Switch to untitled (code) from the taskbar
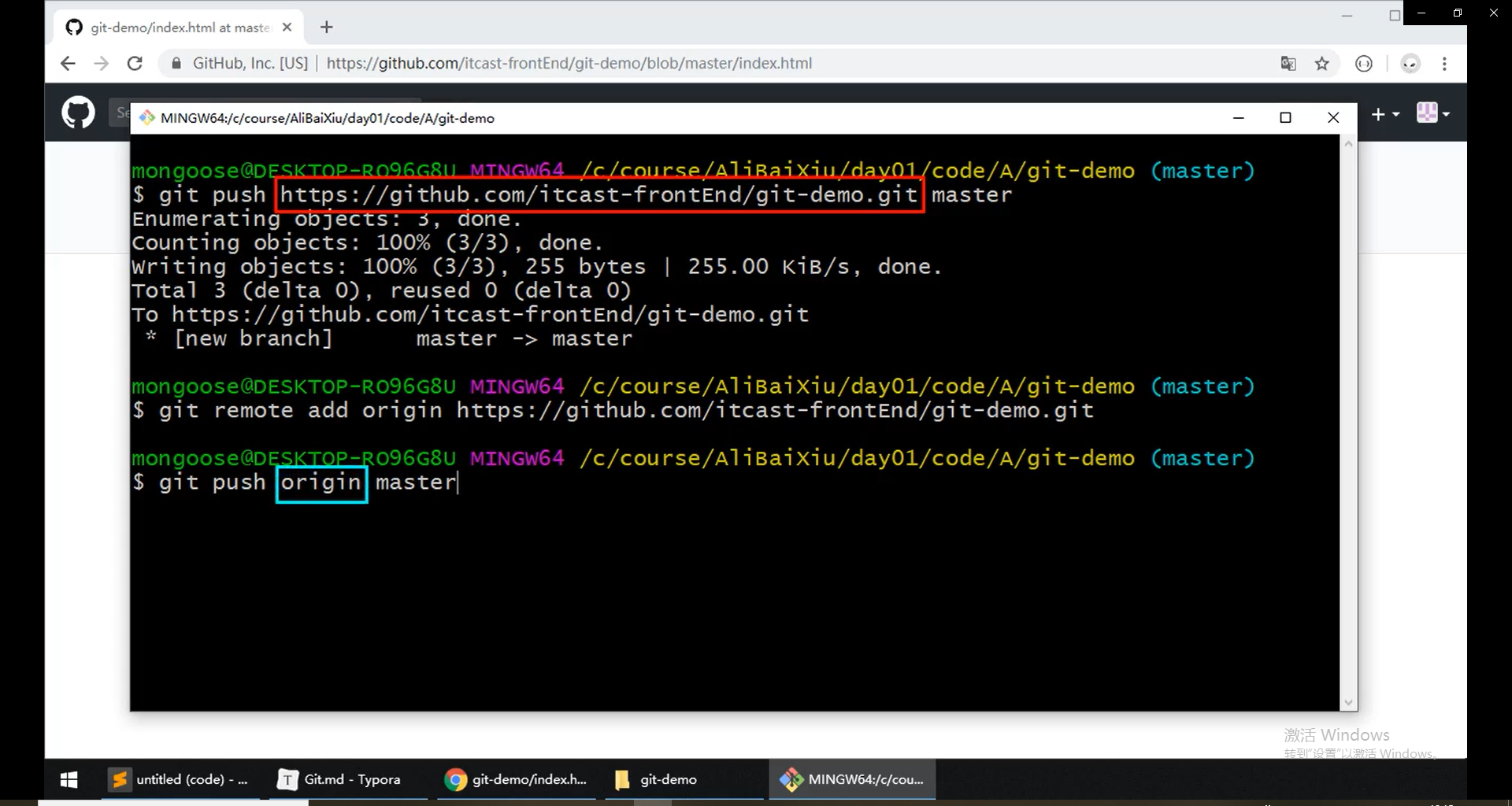 coord(180,779)
